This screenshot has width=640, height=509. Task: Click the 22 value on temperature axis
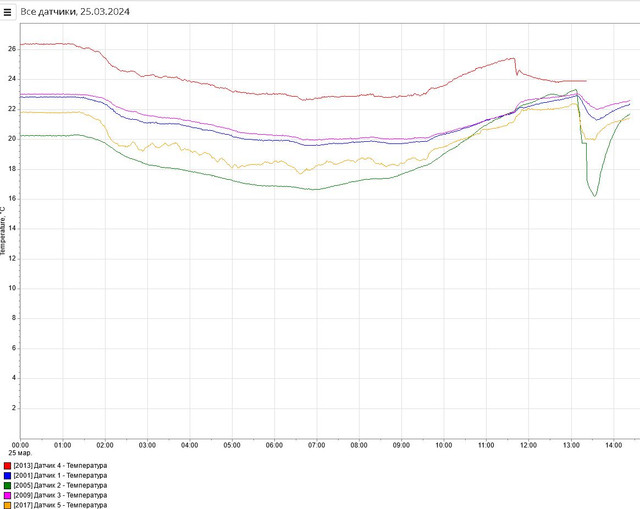pyautogui.click(x=12, y=109)
